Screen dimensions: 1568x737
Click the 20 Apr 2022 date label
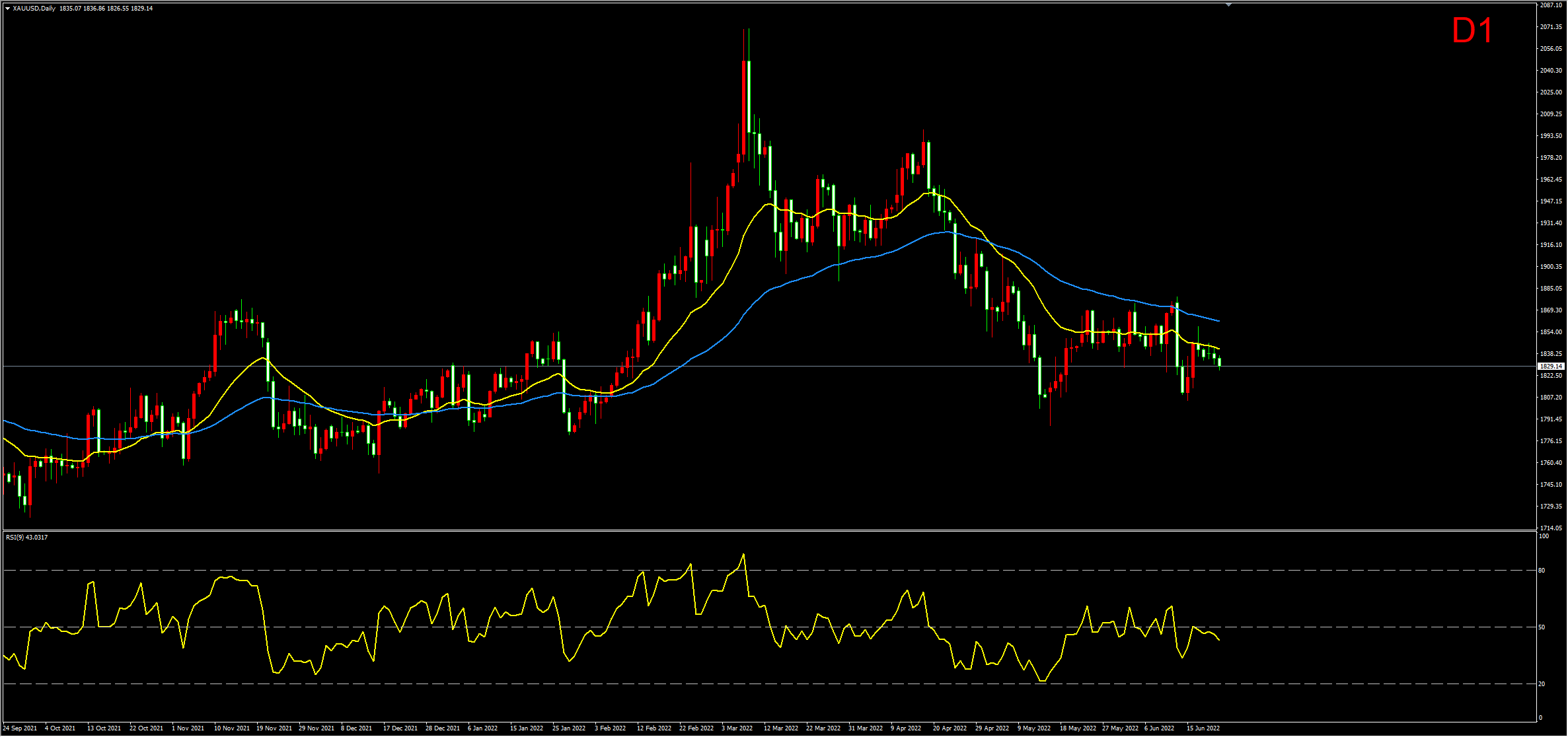(x=950, y=728)
